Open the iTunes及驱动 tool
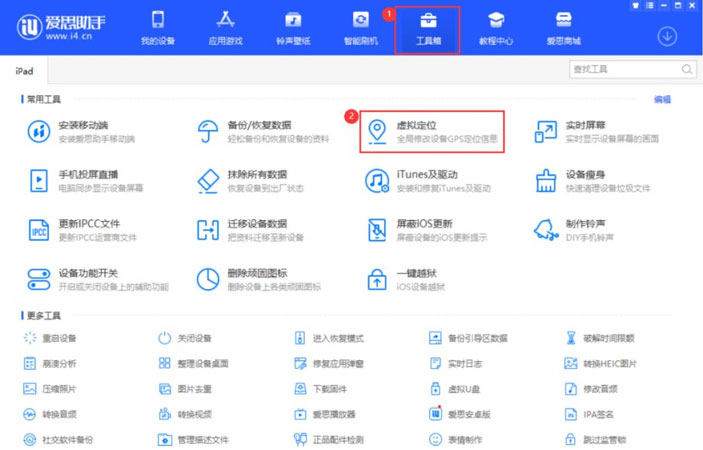 377,180
